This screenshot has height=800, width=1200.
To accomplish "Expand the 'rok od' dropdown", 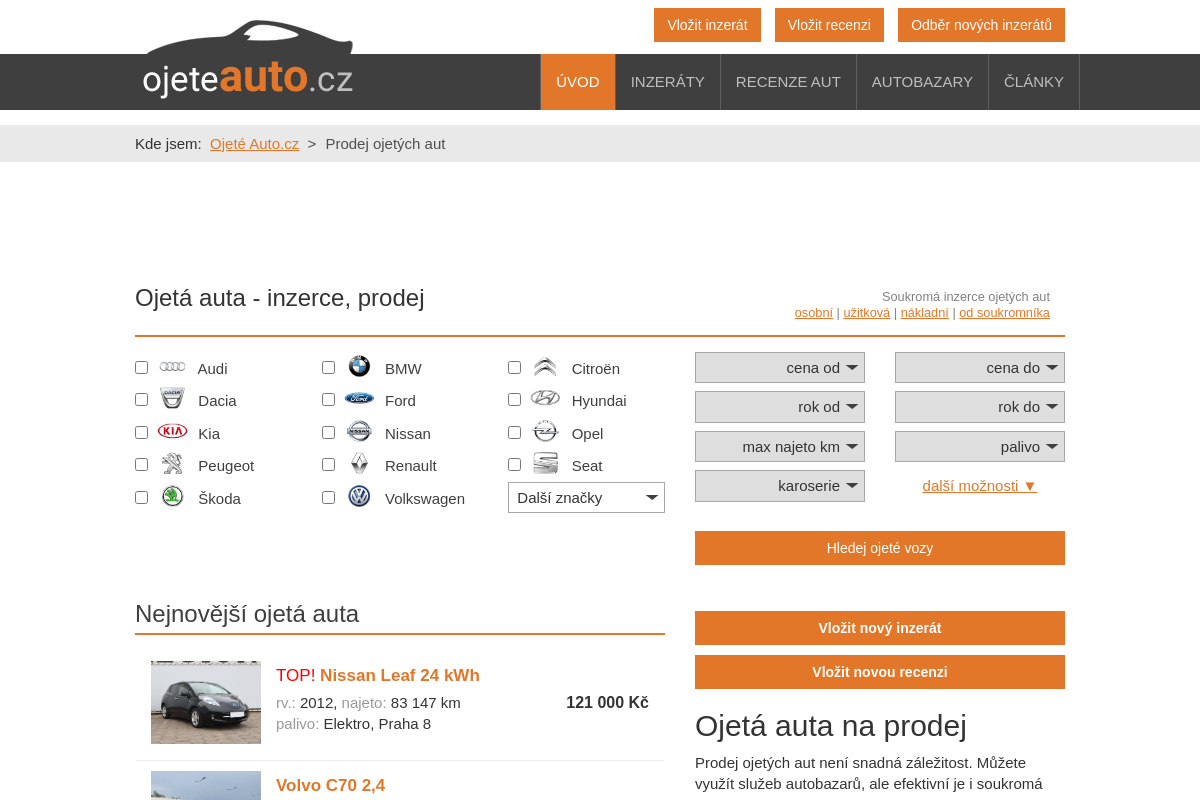I will 780,406.
